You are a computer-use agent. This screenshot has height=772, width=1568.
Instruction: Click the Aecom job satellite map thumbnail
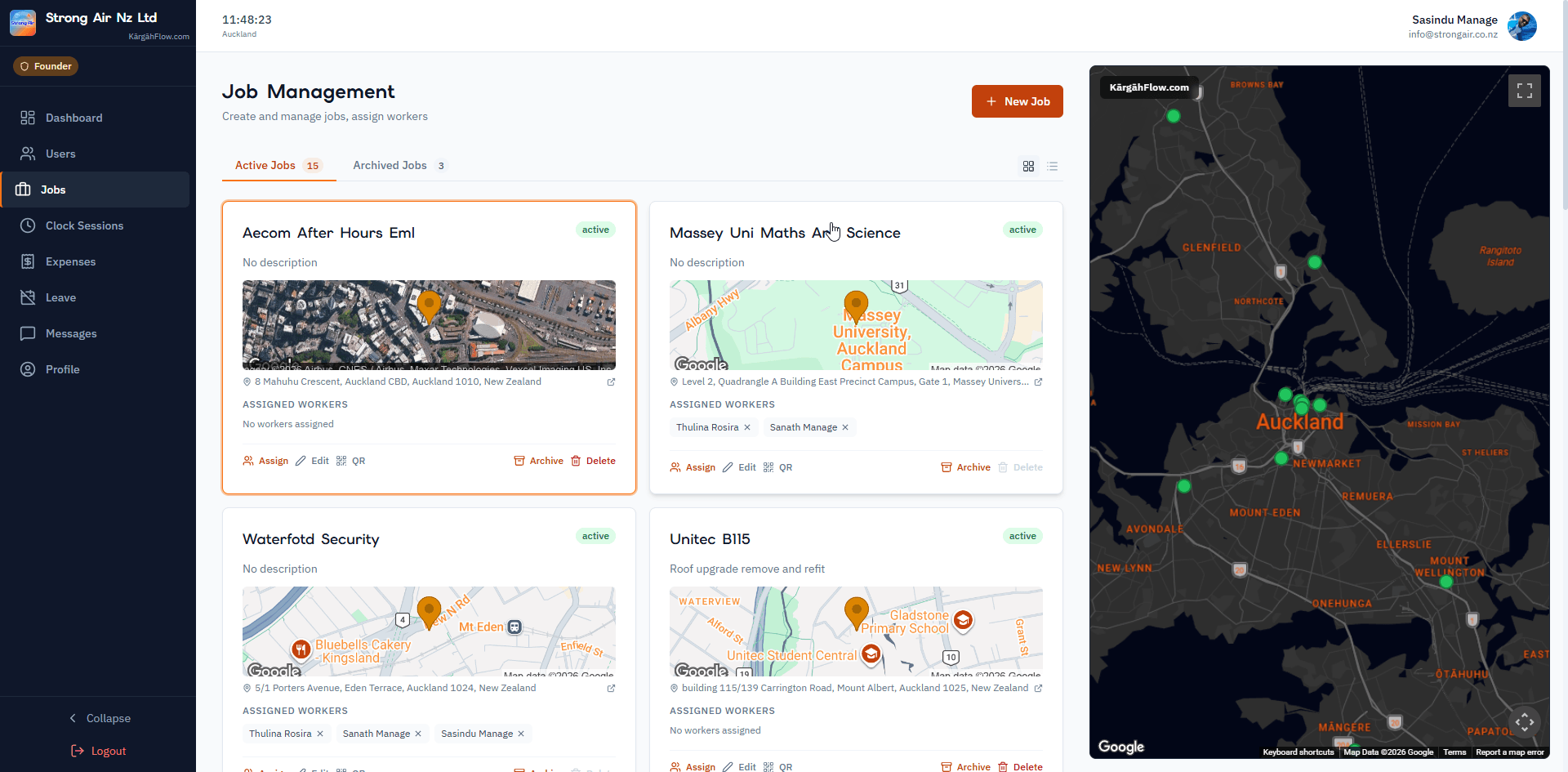pos(429,325)
